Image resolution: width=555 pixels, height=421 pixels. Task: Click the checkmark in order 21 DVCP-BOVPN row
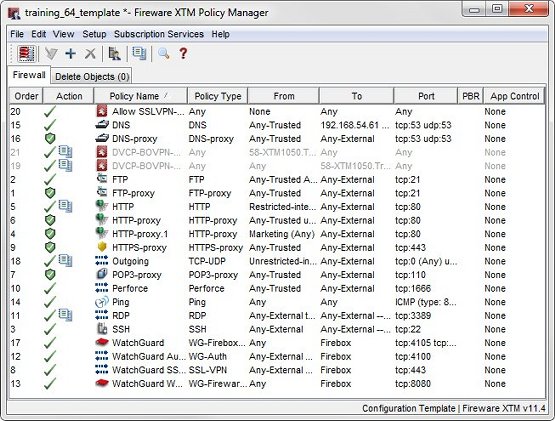click(x=50, y=152)
